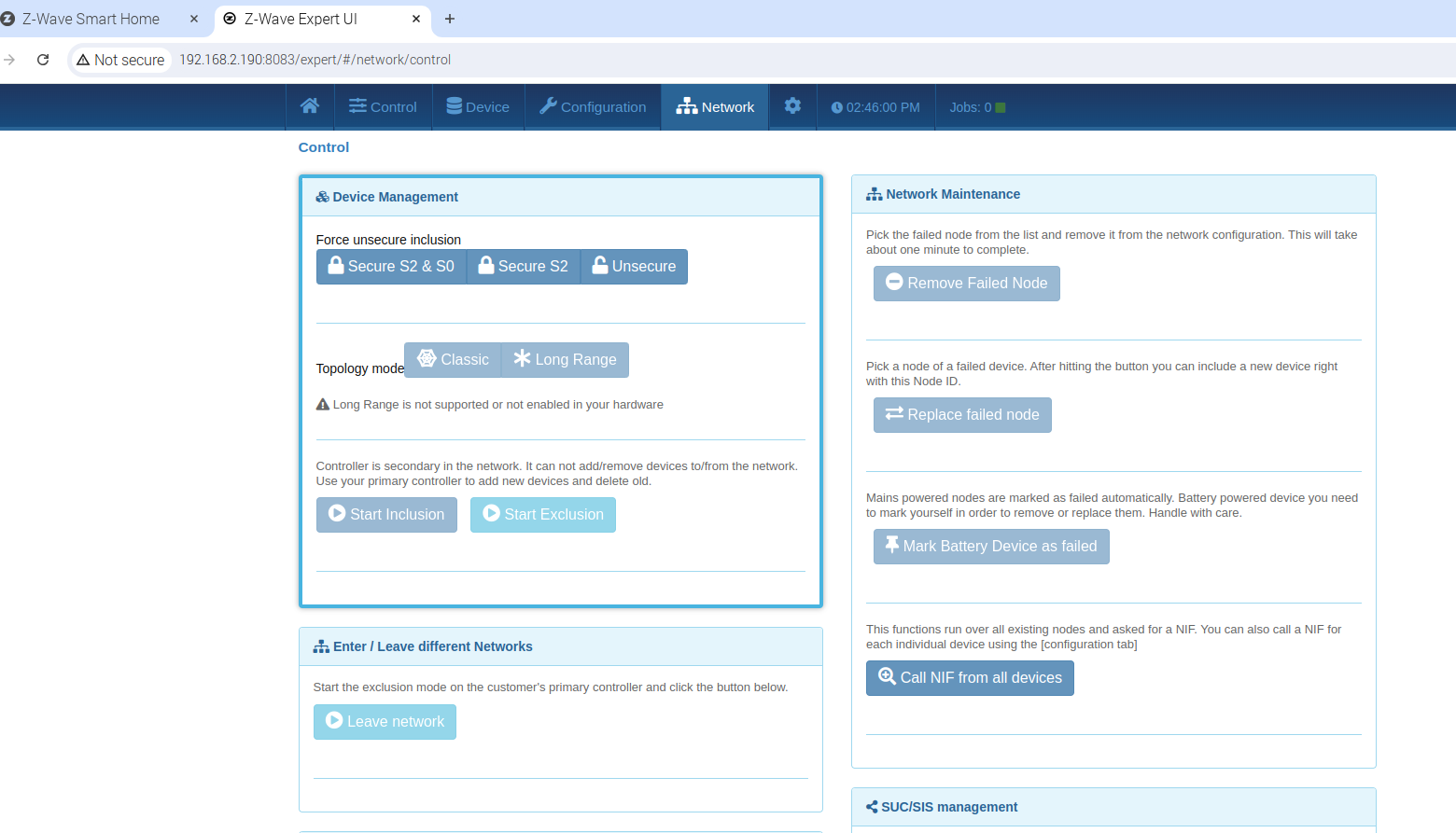Screen dimensions: 1456x833
Task: Click the Not secure warning badge
Action: tap(120, 60)
